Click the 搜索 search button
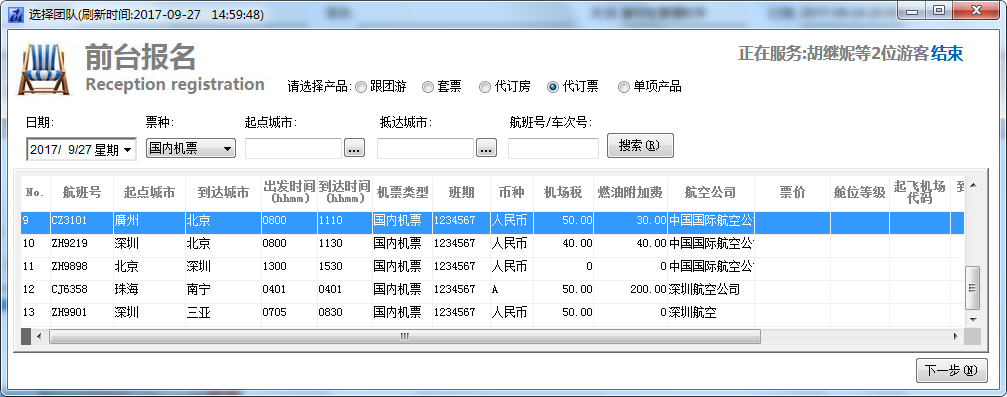This screenshot has width=1007, height=397. pyautogui.click(x=640, y=145)
